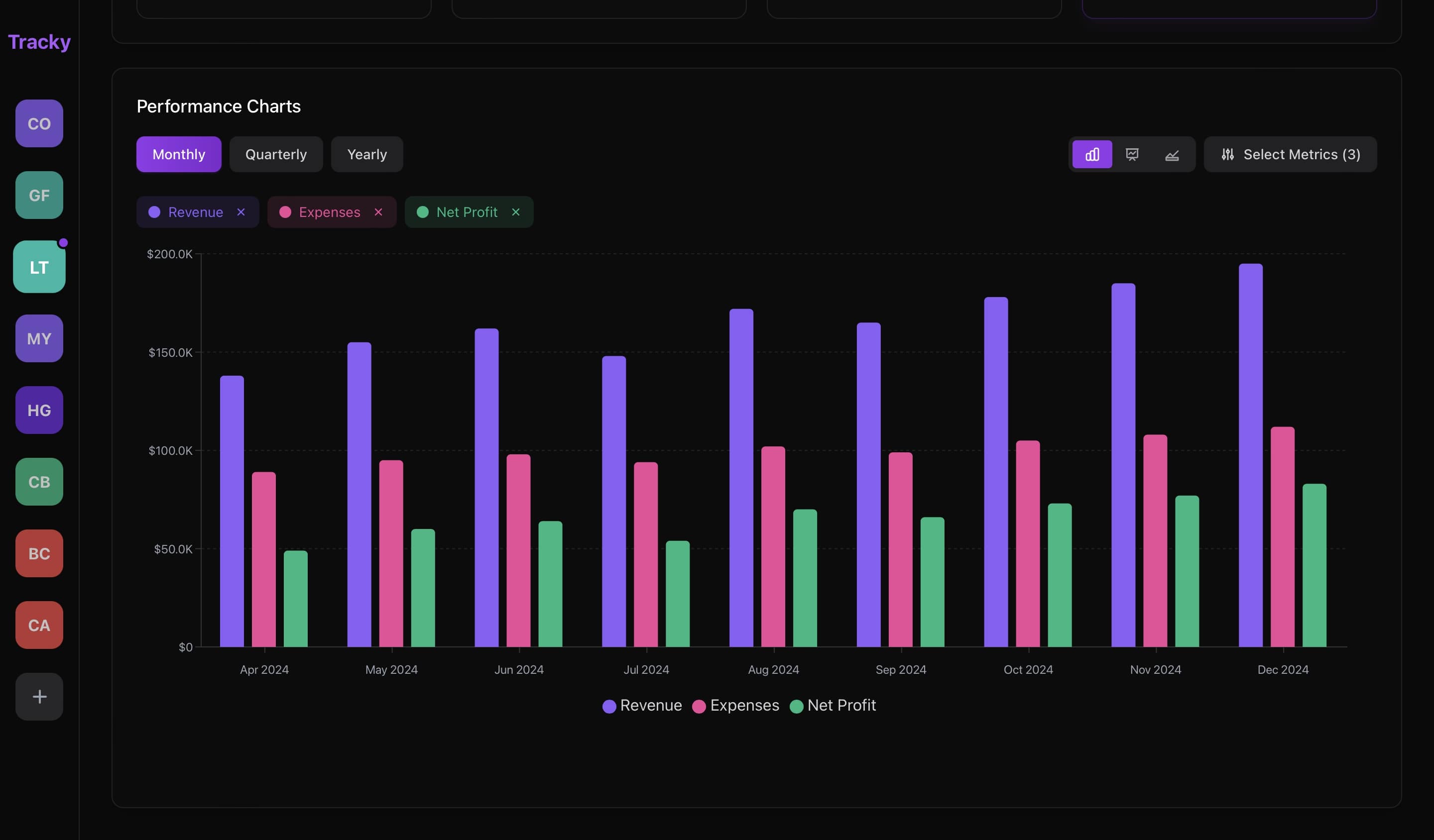Click the Tracky logo
The width and height of the screenshot is (1434, 840).
(x=39, y=41)
